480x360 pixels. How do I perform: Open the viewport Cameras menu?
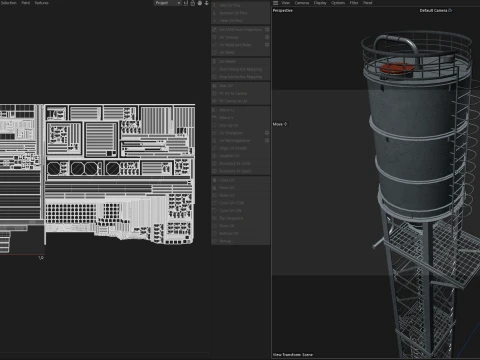[x=302, y=3]
